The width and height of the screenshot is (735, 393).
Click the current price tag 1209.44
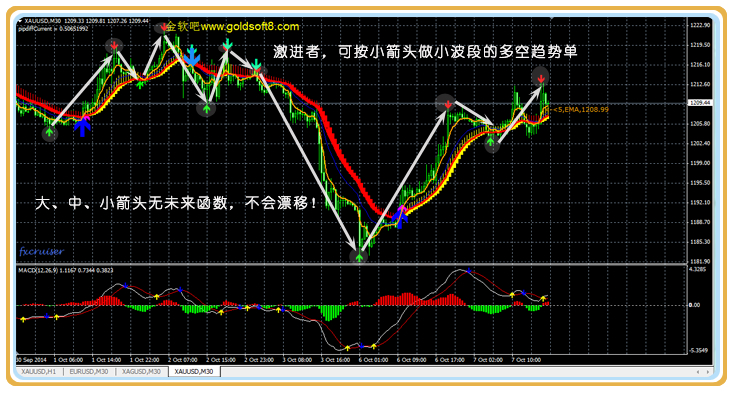coord(700,103)
